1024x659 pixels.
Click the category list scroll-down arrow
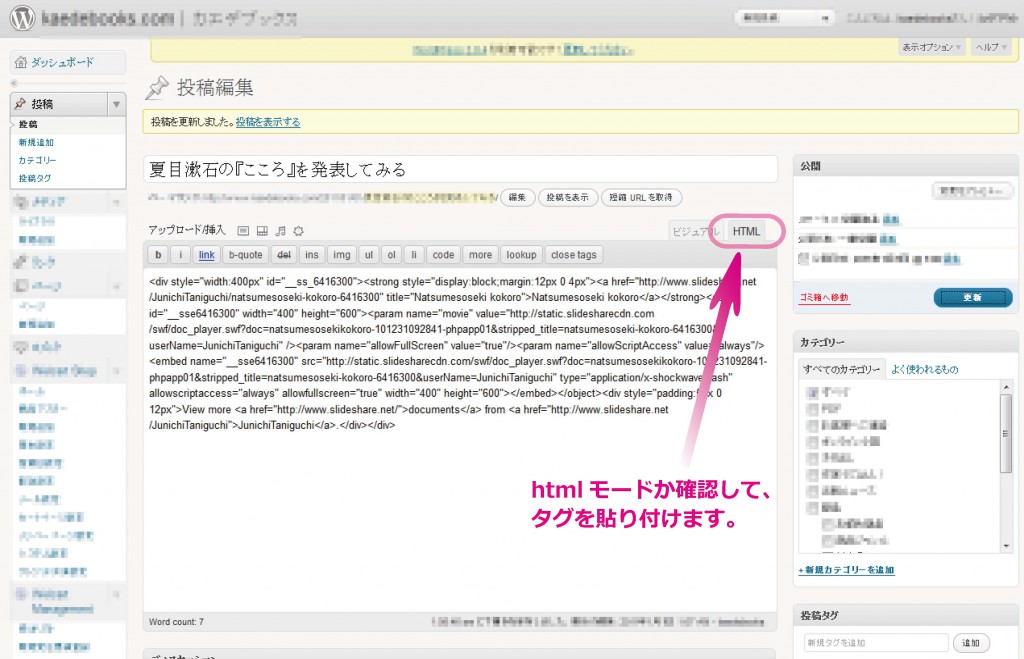[x=1006, y=546]
